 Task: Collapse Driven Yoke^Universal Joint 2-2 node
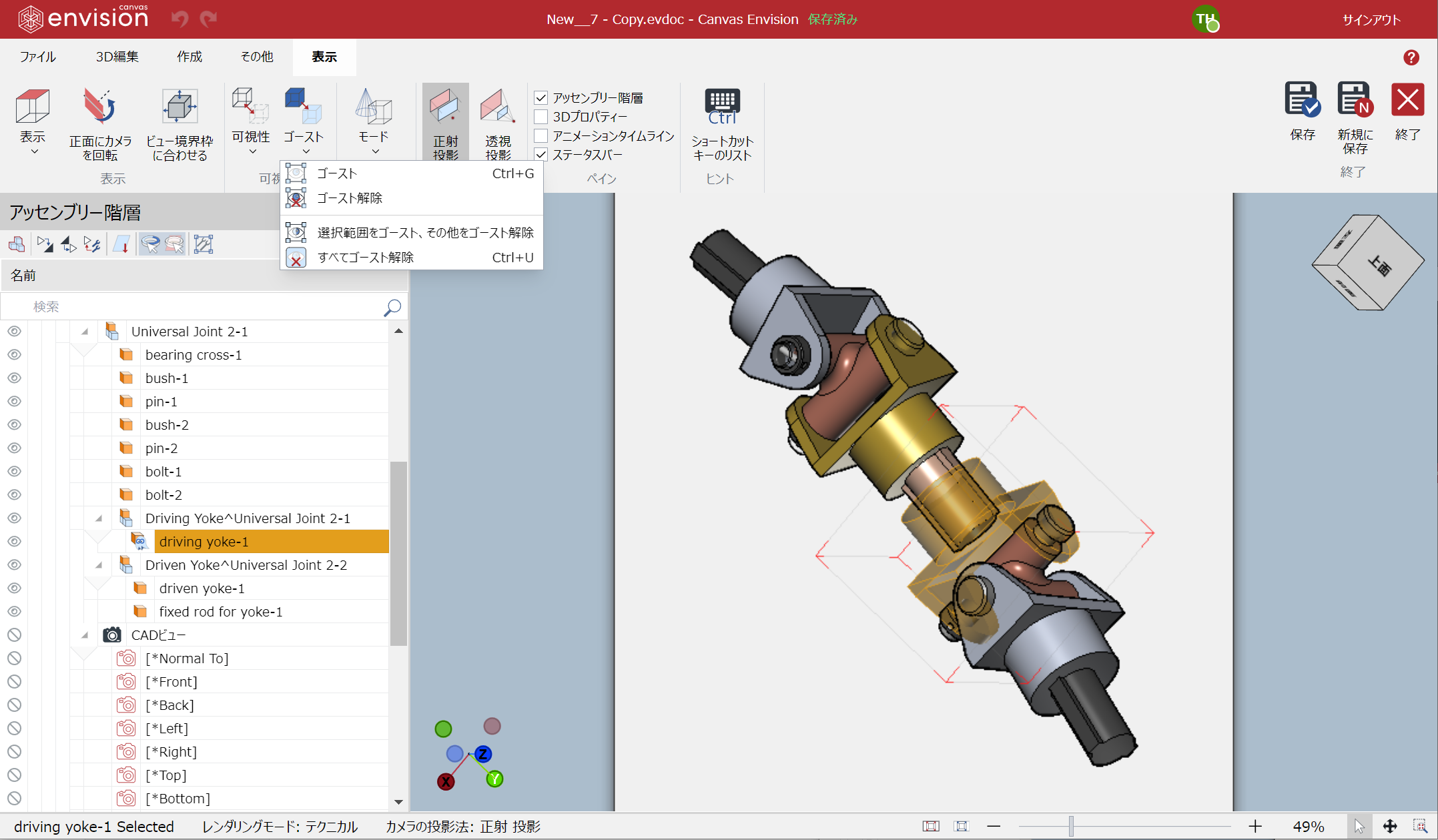(99, 565)
